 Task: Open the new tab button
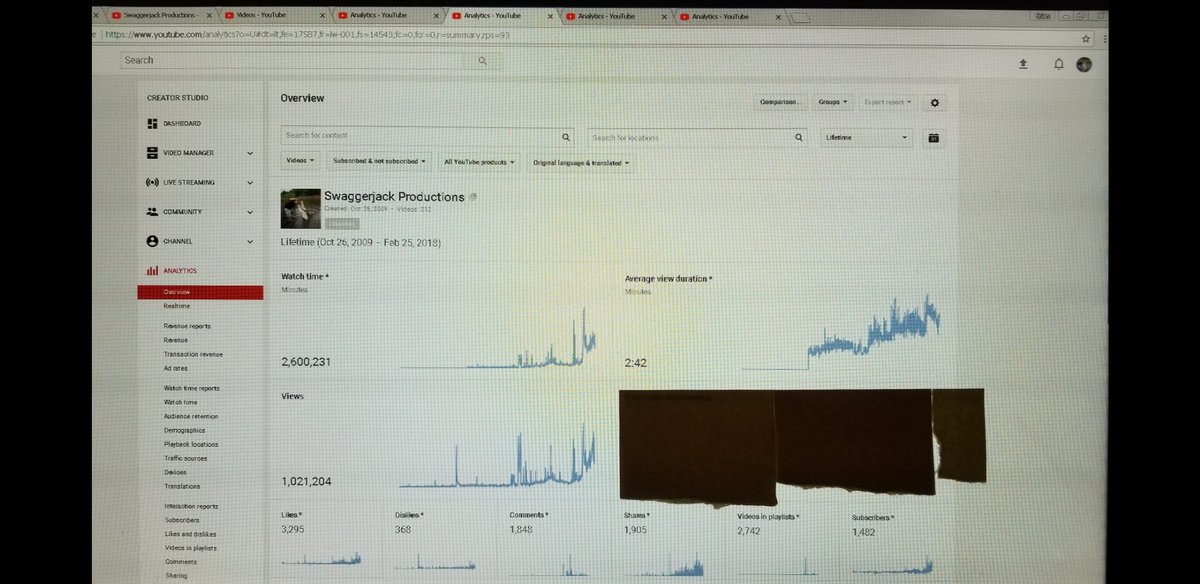coord(801,17)
